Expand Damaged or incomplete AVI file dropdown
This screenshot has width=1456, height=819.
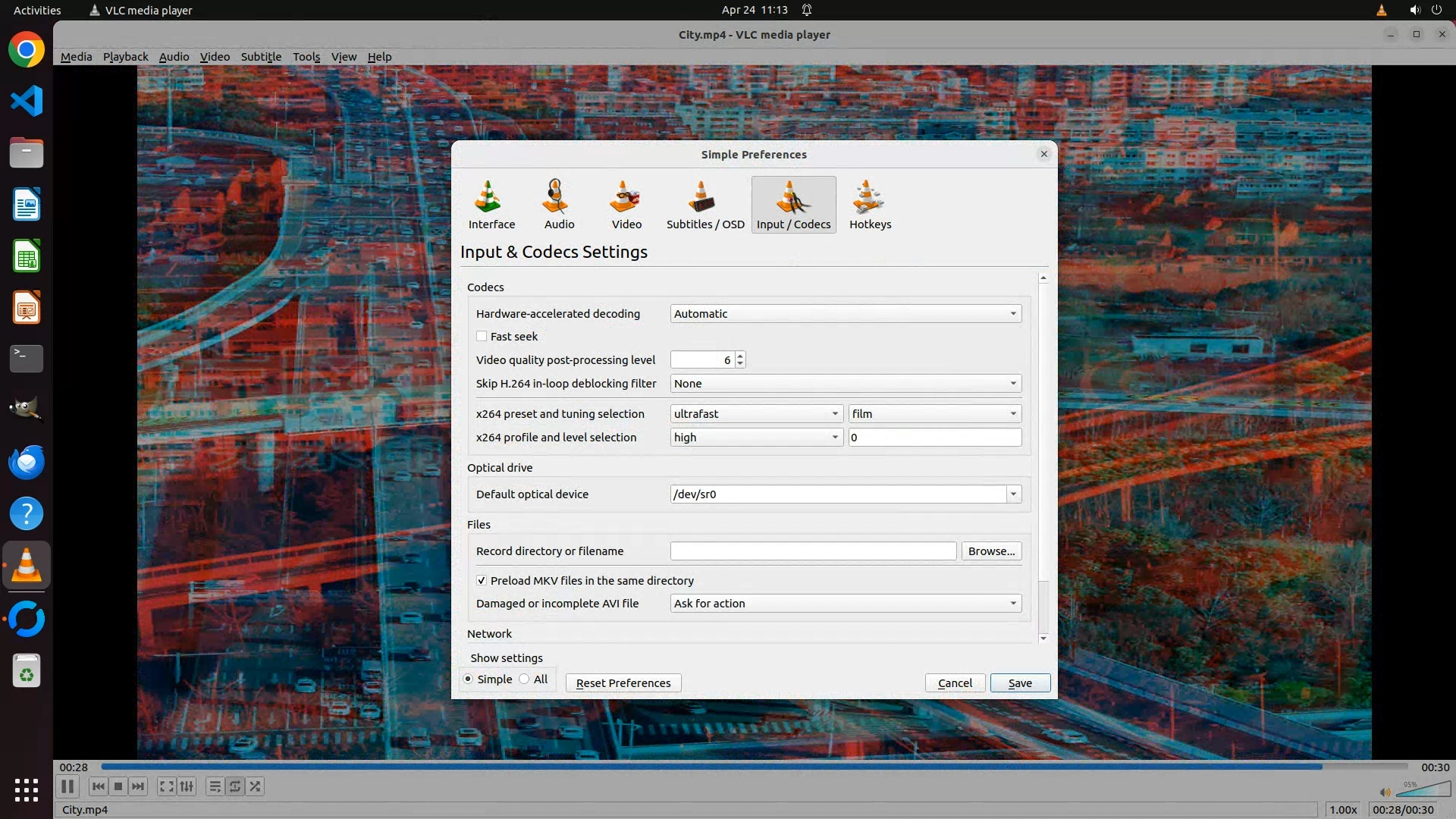[x=845, y=603]
